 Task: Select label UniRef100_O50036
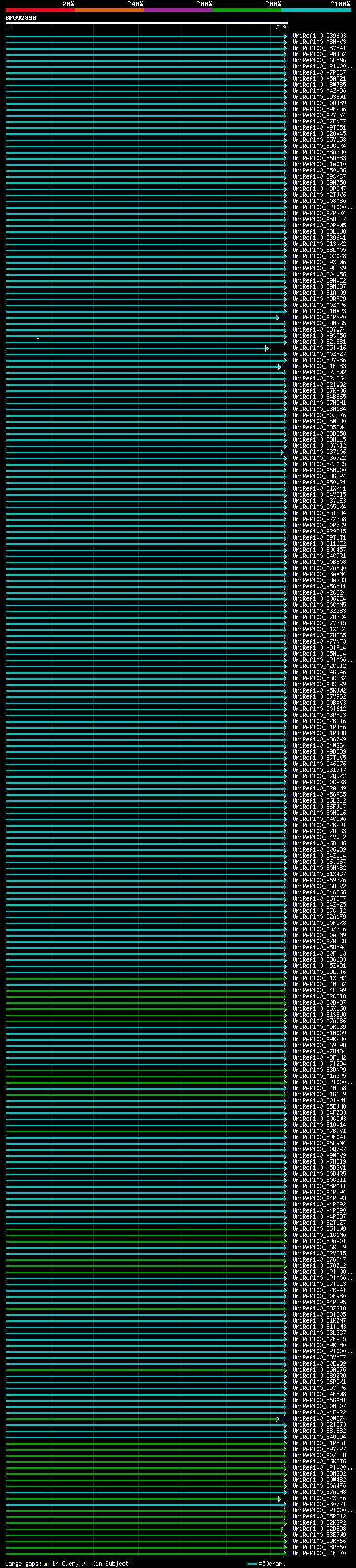(x=319, y=170)
